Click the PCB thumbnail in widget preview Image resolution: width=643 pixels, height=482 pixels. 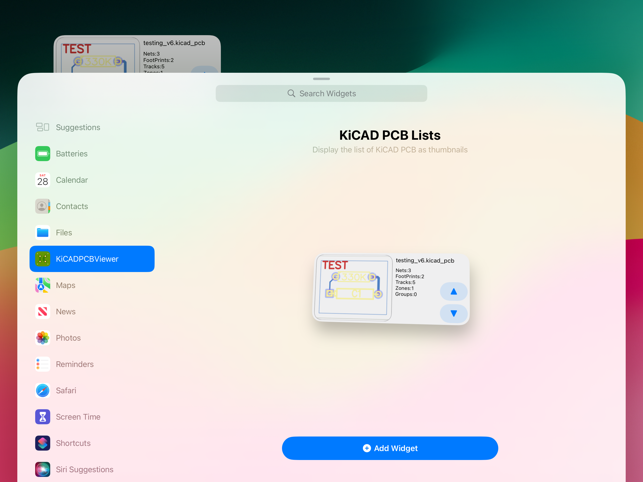(x=353, y=288)
